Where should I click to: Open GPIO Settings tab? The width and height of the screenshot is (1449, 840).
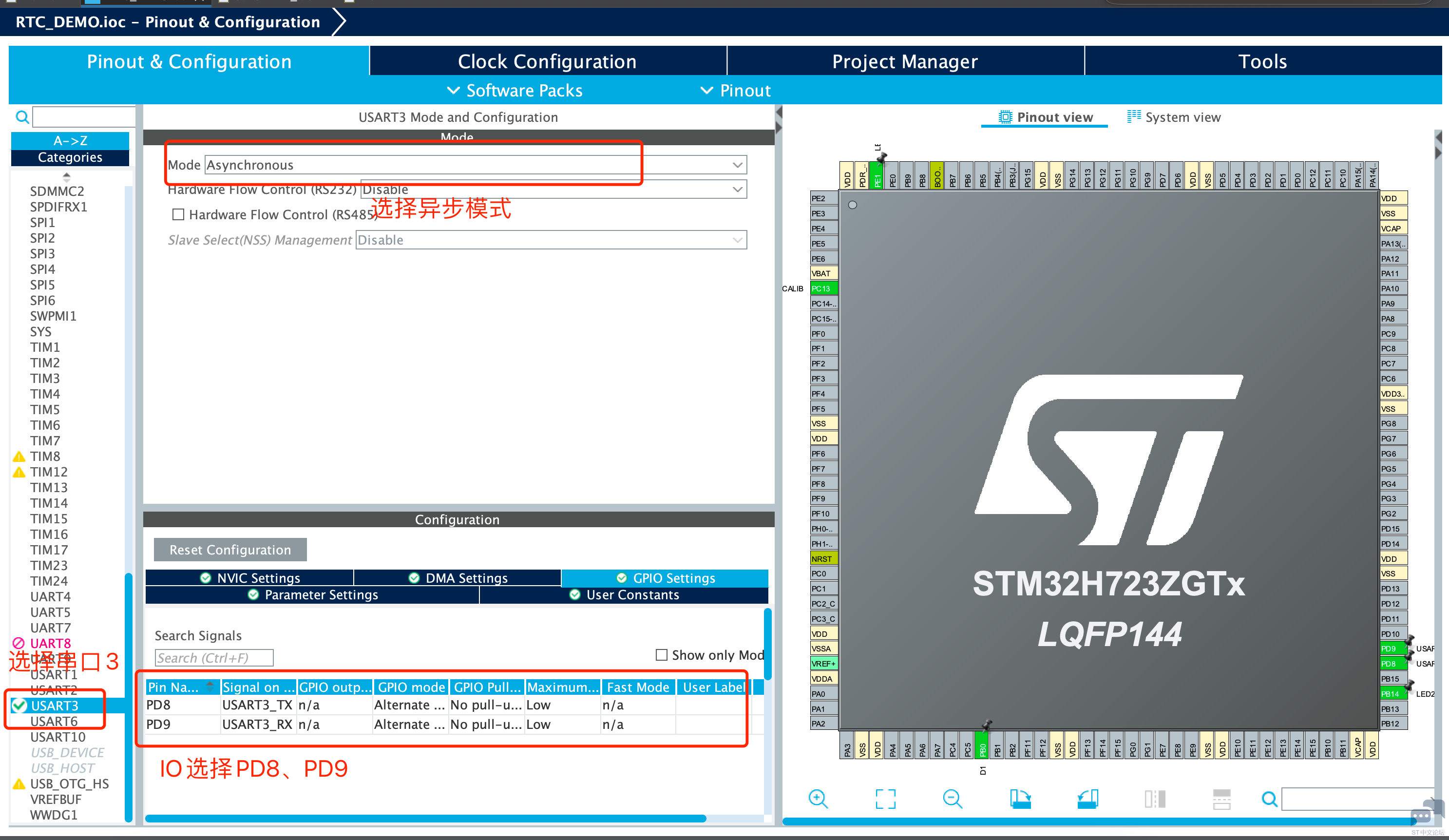(x=665, y=578)
